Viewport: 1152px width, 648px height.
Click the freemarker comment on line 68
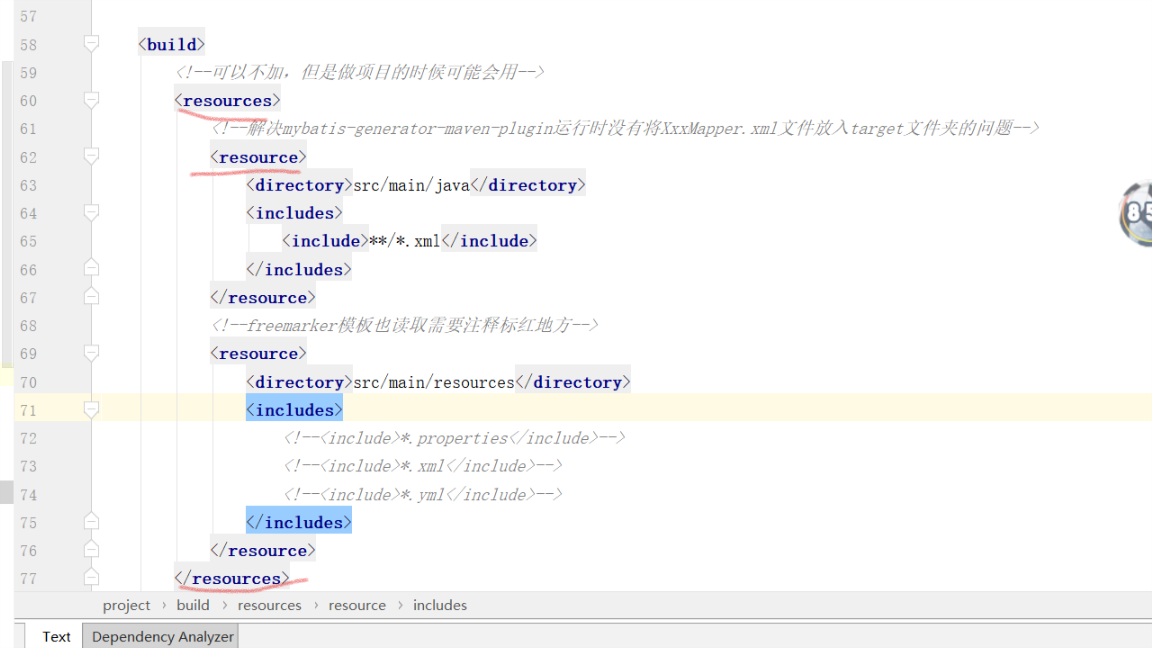point(404,325)
